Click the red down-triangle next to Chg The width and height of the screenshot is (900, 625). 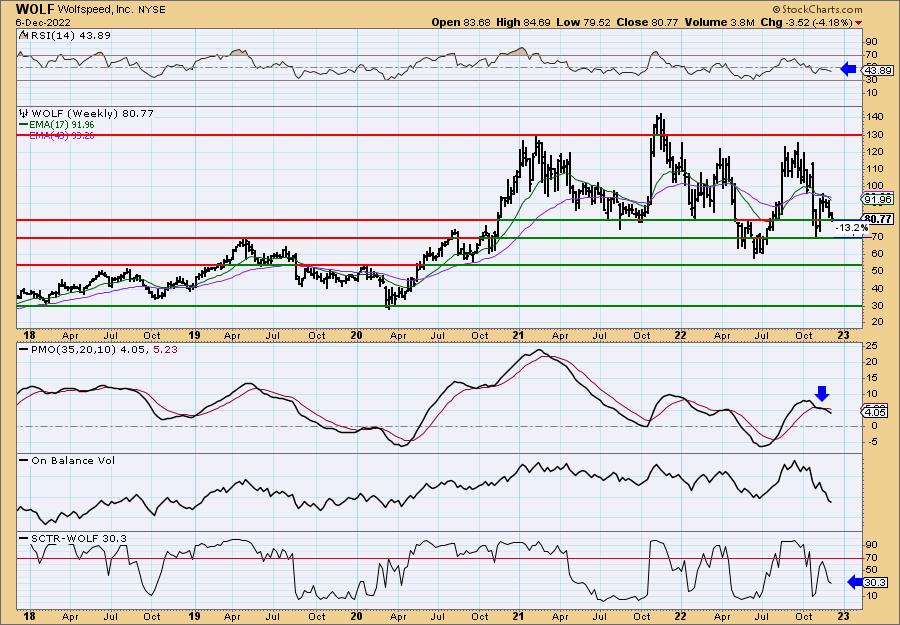858,23
